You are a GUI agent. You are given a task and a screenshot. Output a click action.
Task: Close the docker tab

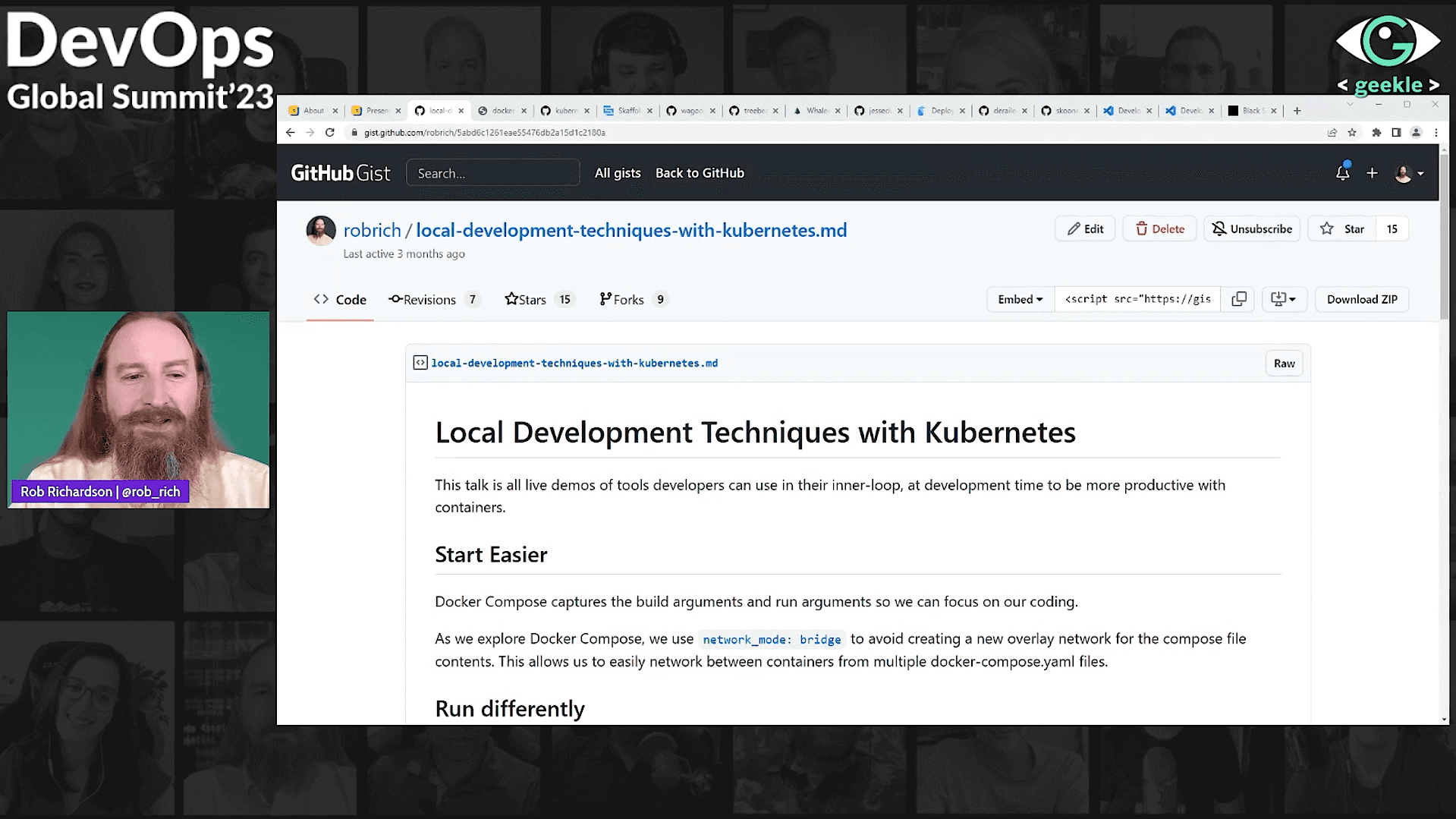524,111
